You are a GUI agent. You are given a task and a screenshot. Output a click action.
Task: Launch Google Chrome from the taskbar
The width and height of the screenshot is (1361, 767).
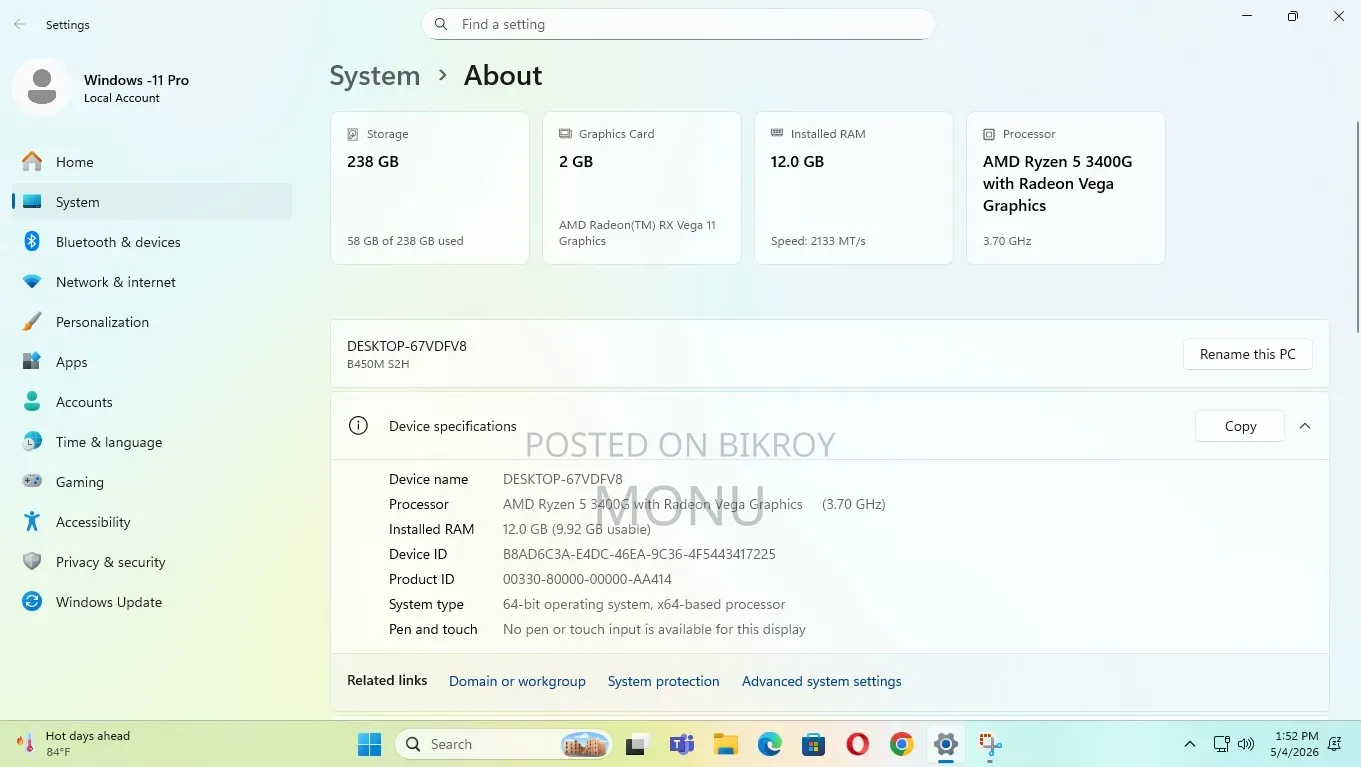click(902, 744)
